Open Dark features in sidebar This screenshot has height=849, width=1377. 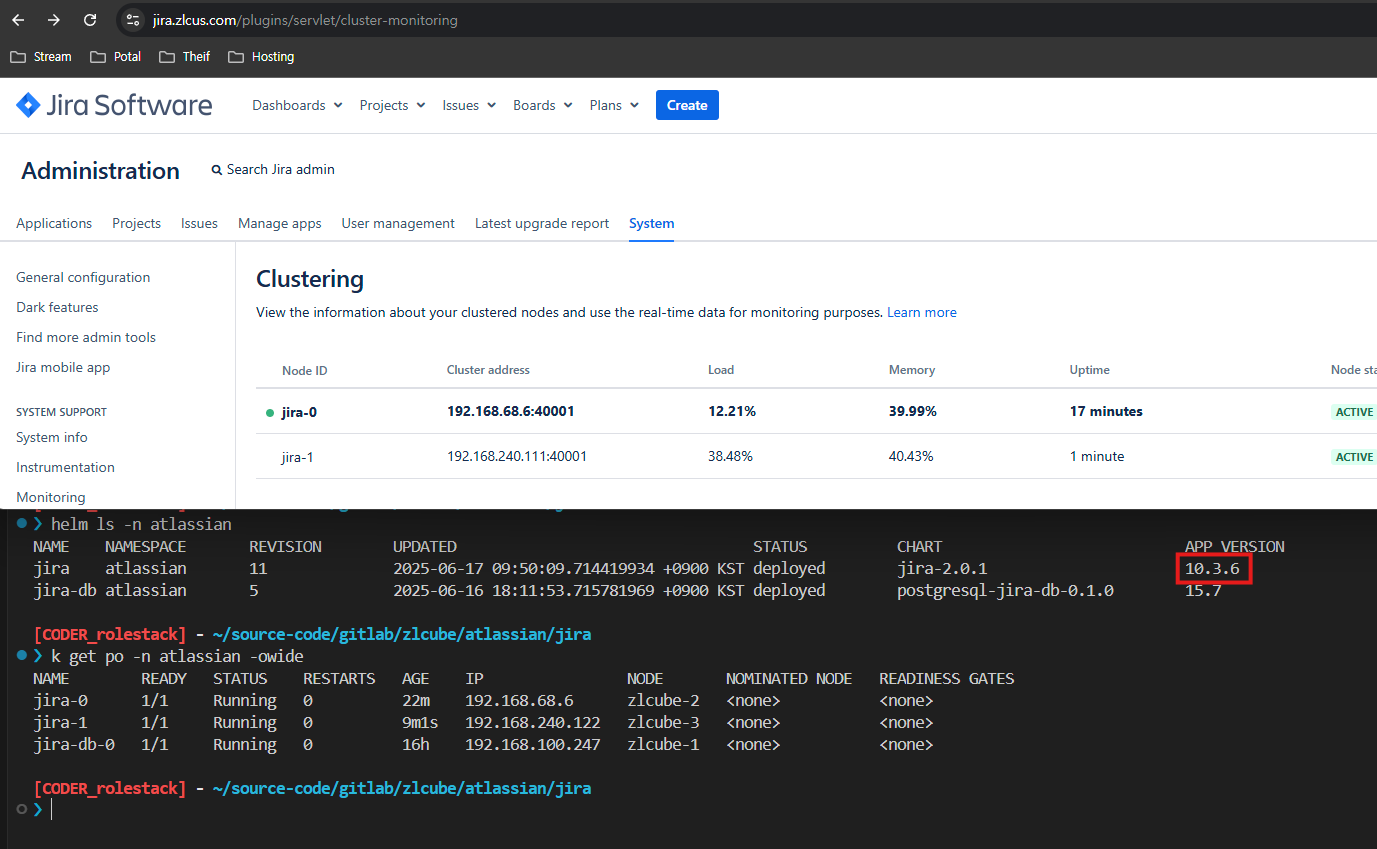point(57,308)
